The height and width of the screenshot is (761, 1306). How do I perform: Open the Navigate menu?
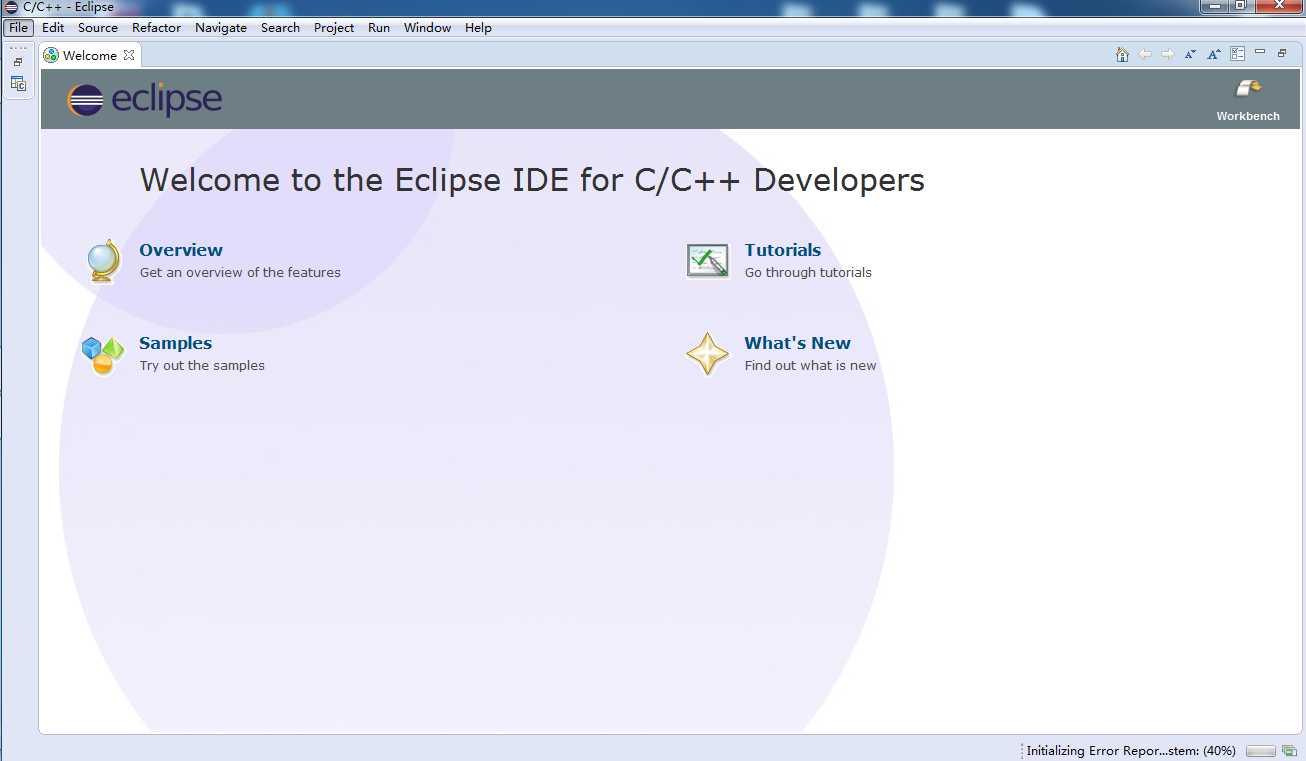pos(221,28)
